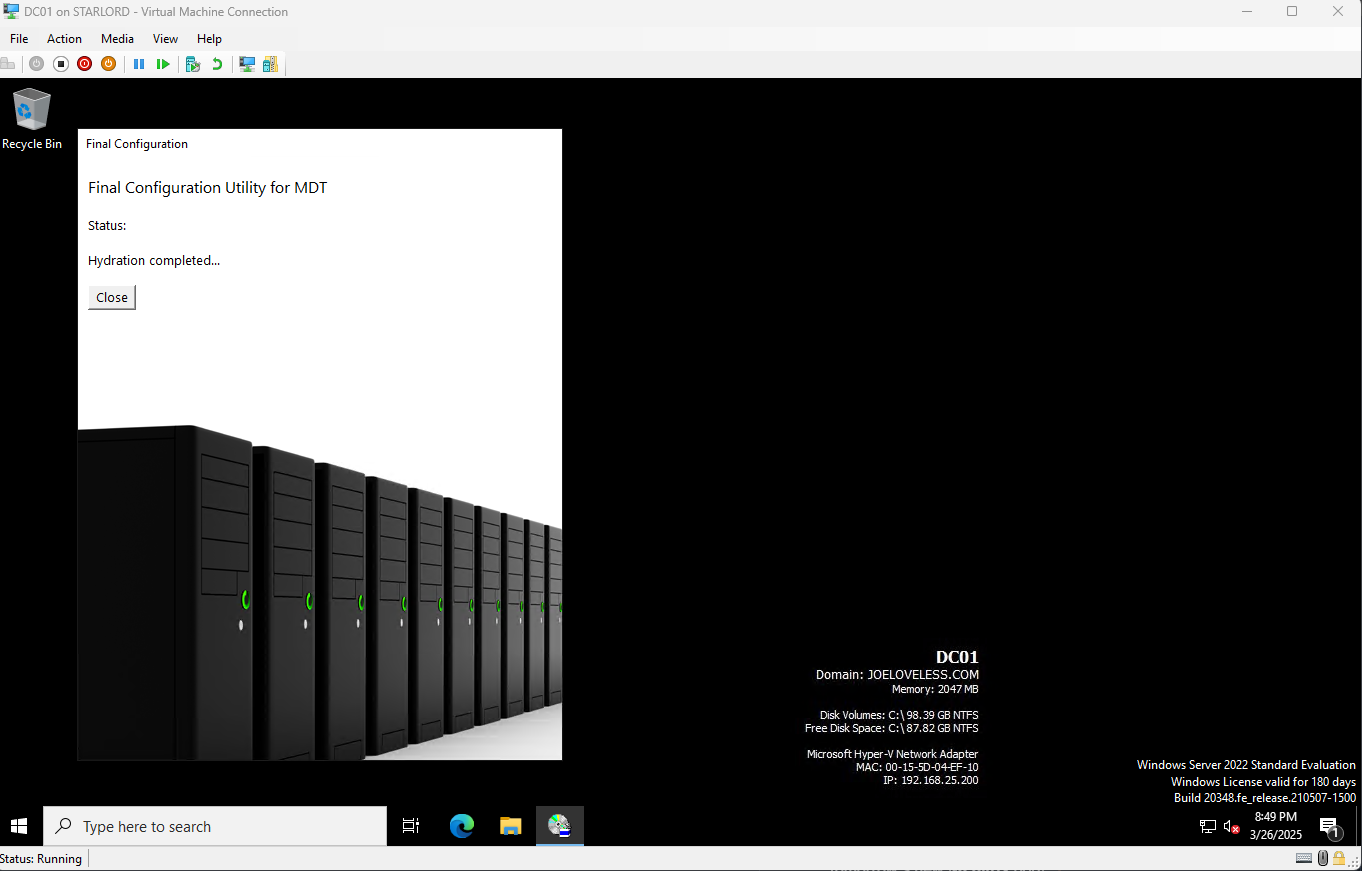Open the Media menu
The height and width of the screenshot is (871, 1362).
pyautogui.click(x=117, y=39)
